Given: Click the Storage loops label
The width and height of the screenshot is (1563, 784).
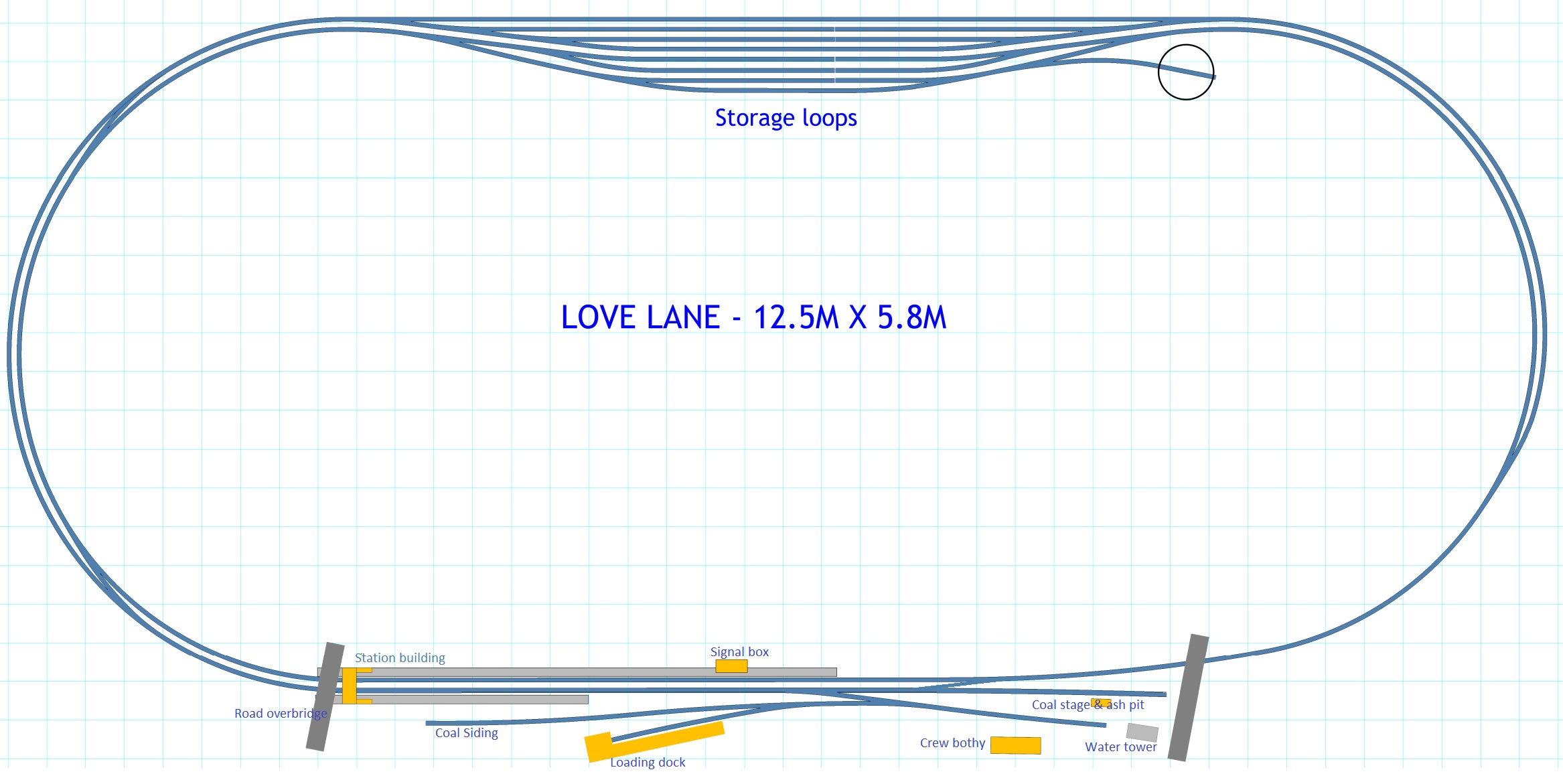Looking at the screenshot, I should point(786,118).
